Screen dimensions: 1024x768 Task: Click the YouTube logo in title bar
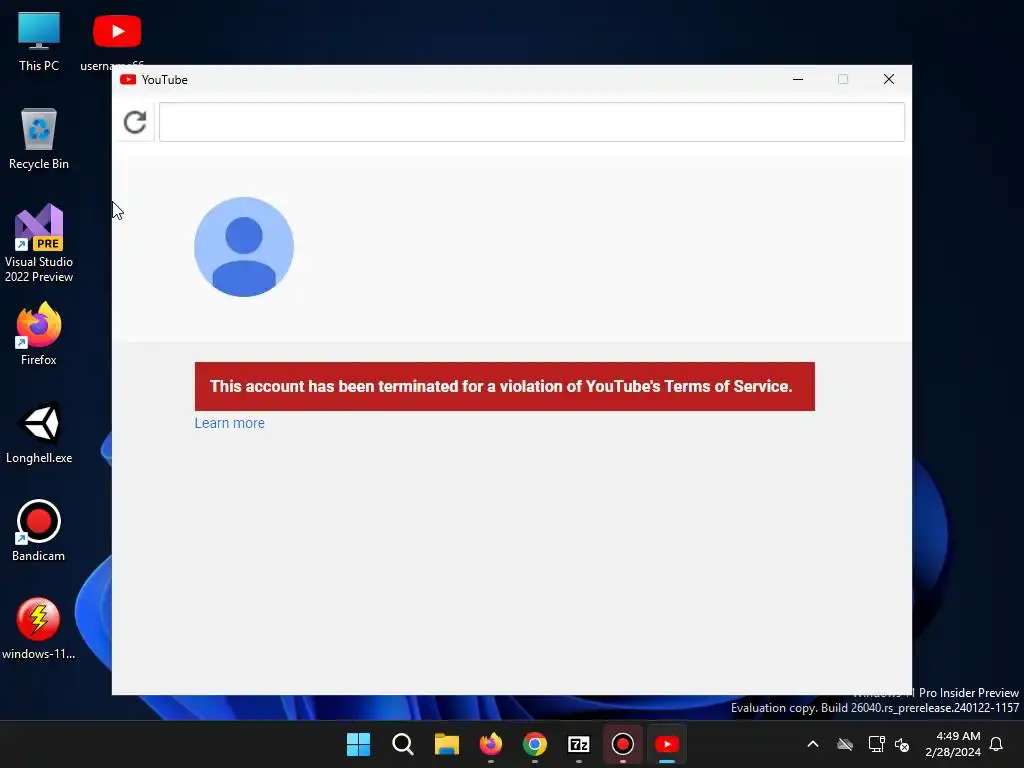128,80
